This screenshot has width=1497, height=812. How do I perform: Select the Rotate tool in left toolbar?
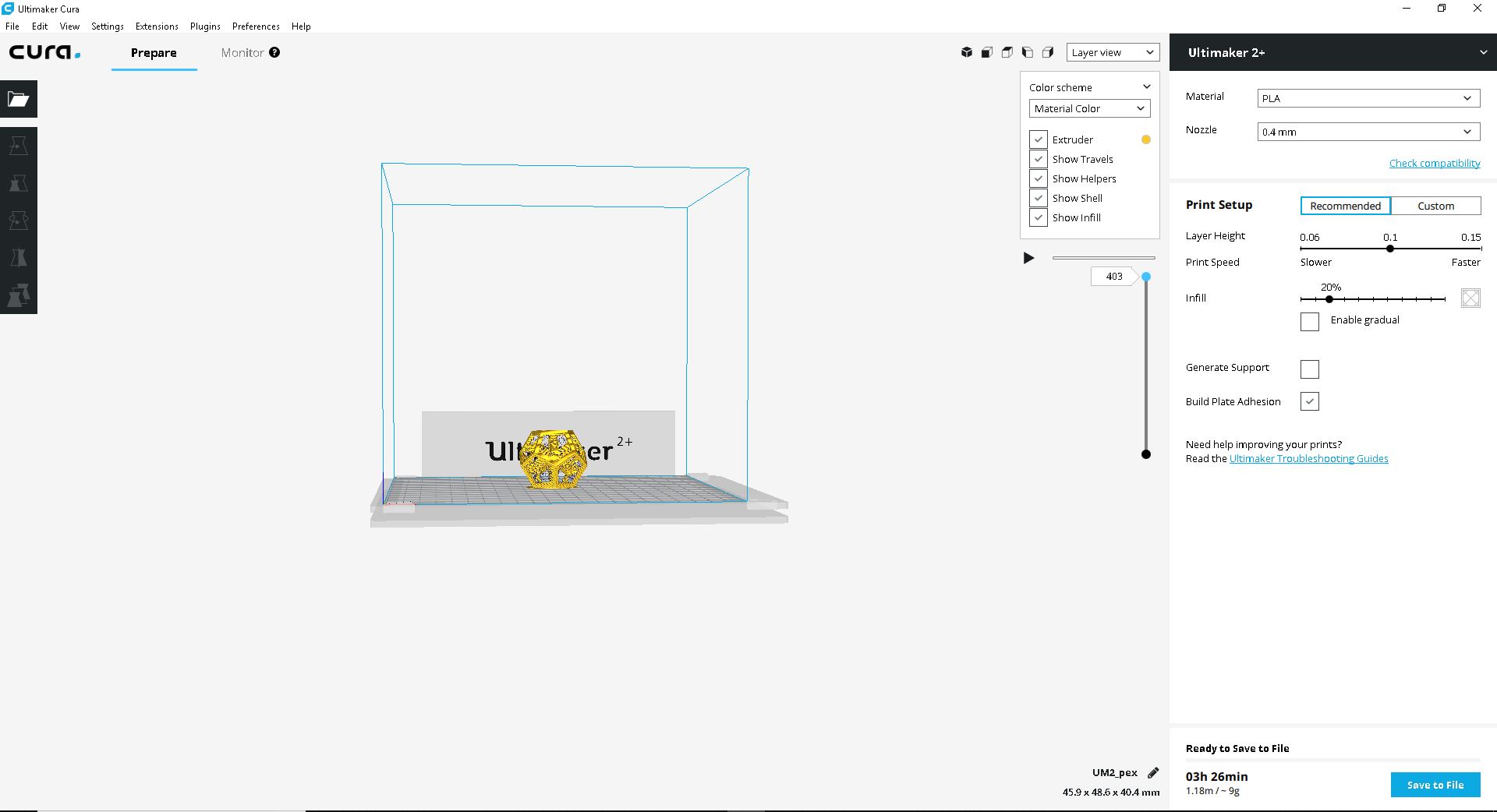pyautogui.click(x=19, y=221)
